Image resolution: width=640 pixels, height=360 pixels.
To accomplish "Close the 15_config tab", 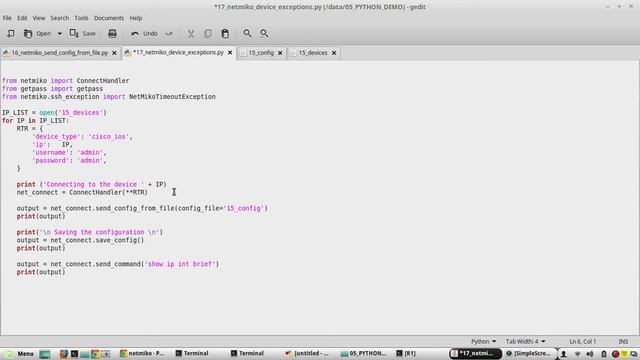I will coord(280,53).
